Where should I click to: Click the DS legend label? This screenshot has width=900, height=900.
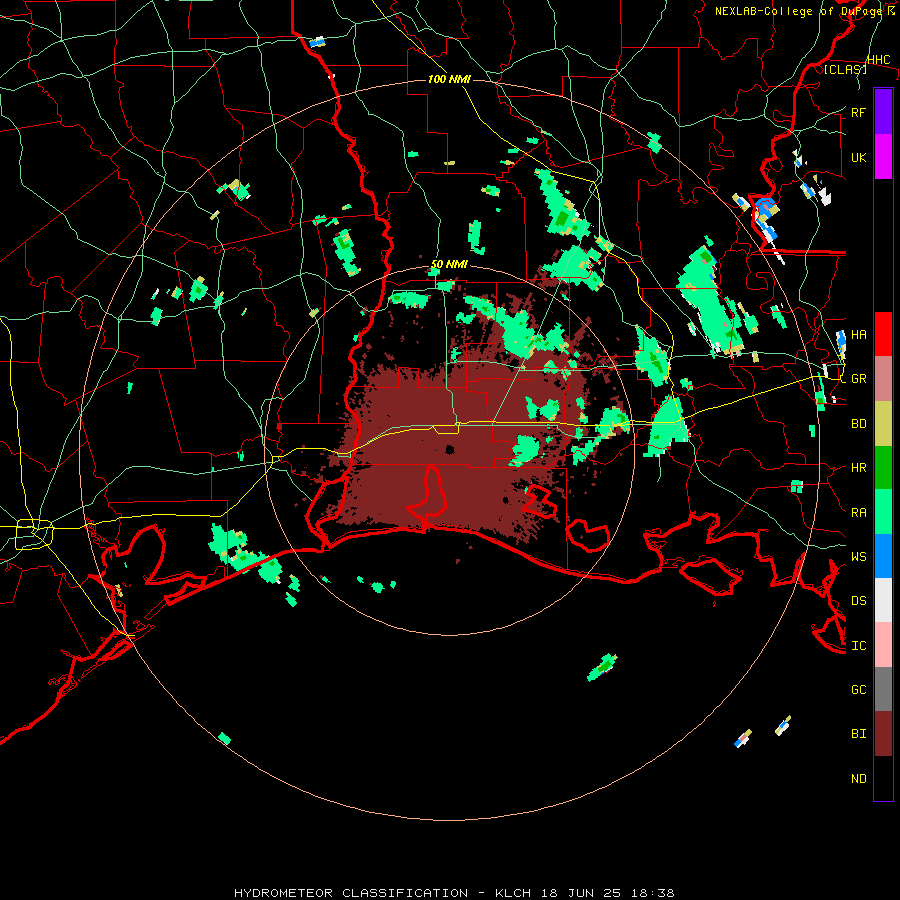pyautogui.click(x=858, y=601)
